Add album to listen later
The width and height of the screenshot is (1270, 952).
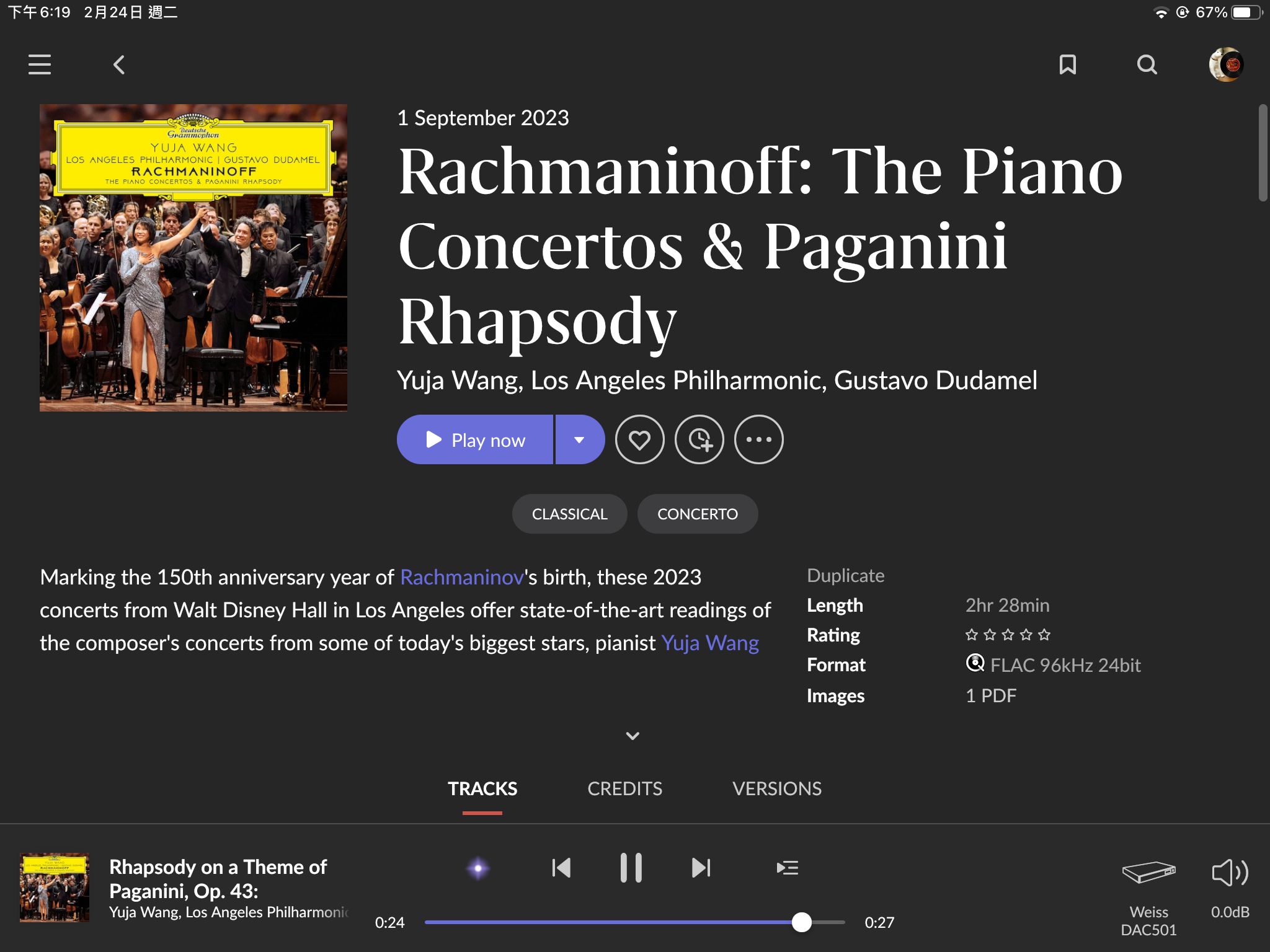click(699, 439)
